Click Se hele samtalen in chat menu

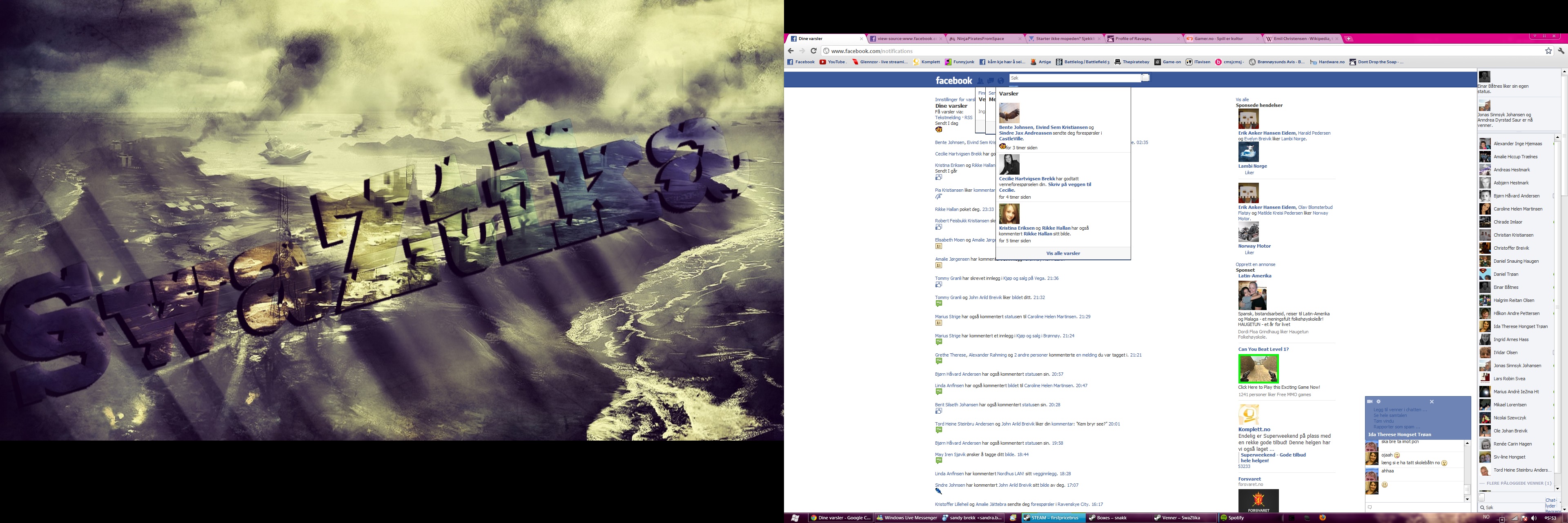point(1390,415)
